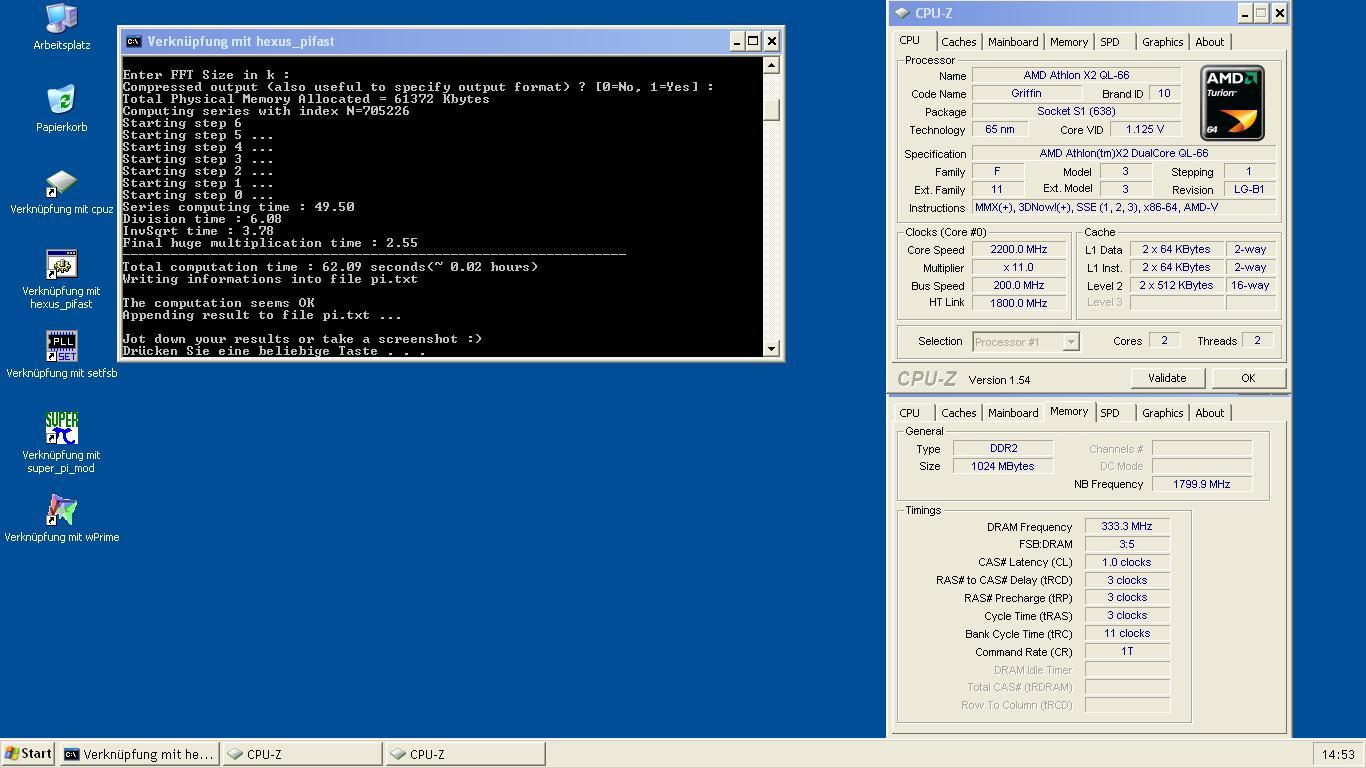Click the NB Frequency value 1799.9 MHz
Screen dimensions: 1366x768
[1202, 484]
